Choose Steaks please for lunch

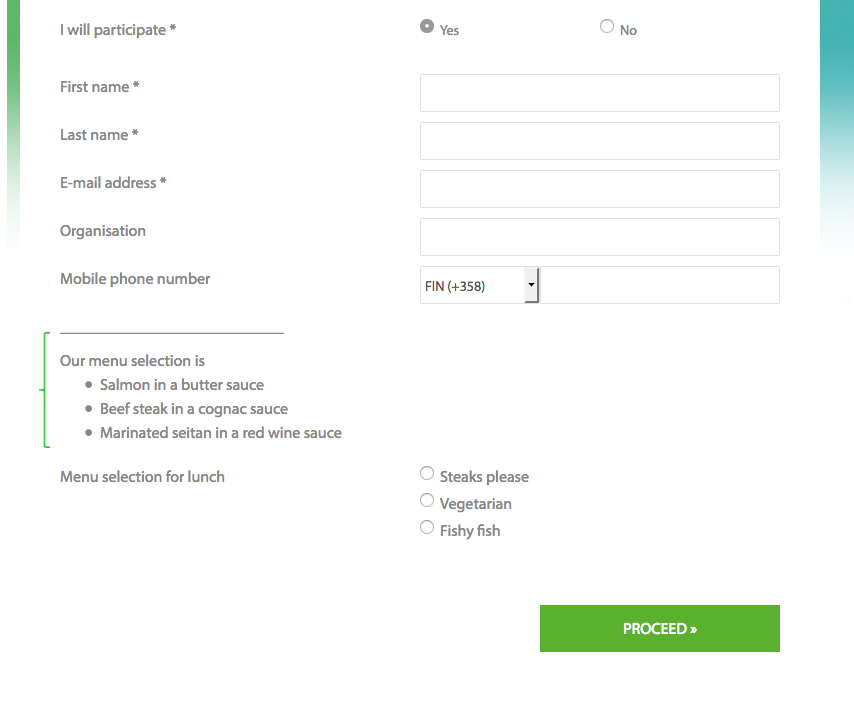pyautogui.click(x=427, y=473)
